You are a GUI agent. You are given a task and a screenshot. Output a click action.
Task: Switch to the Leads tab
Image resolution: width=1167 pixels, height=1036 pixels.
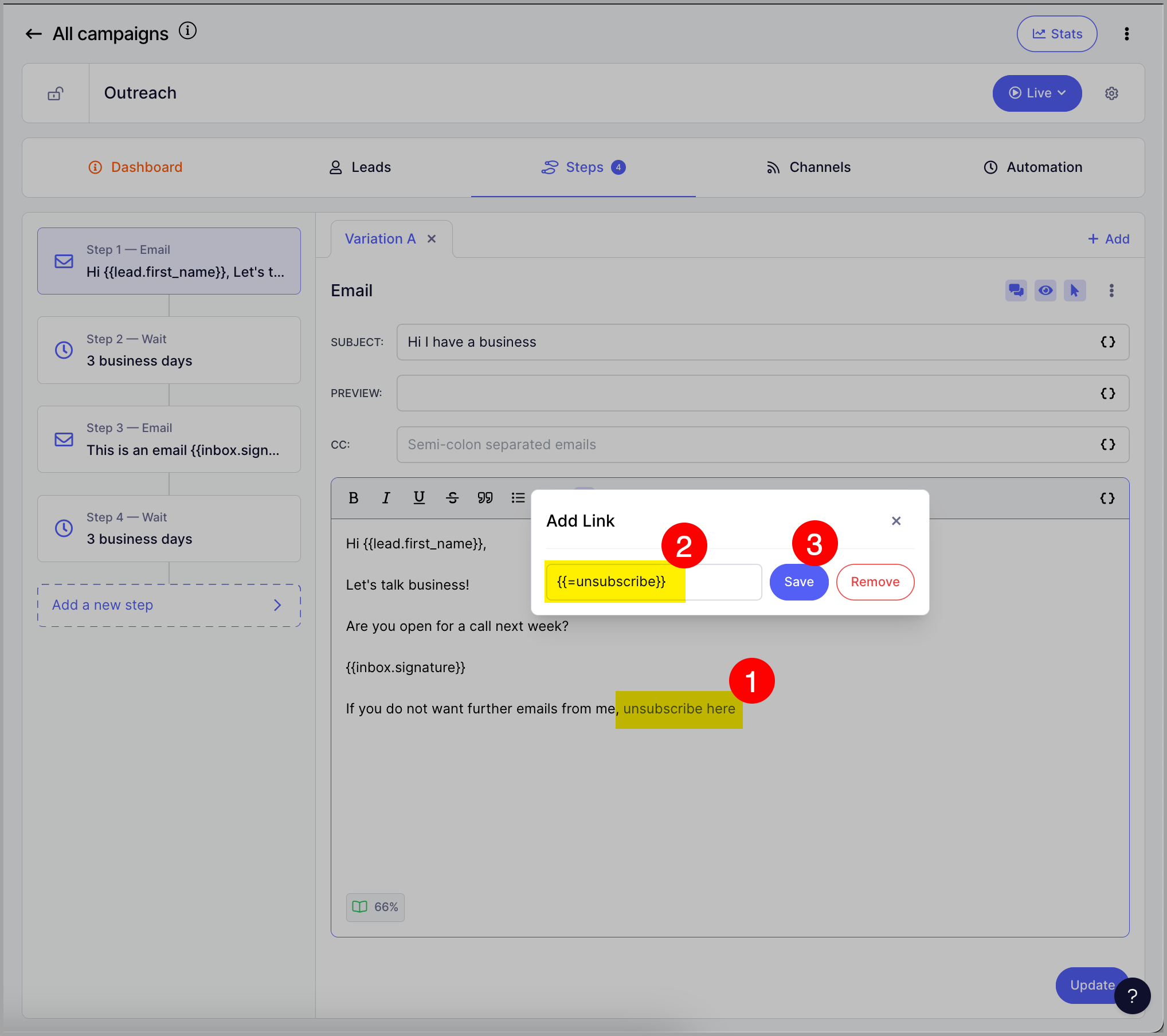pyautogui.click(x=360, y=167)
